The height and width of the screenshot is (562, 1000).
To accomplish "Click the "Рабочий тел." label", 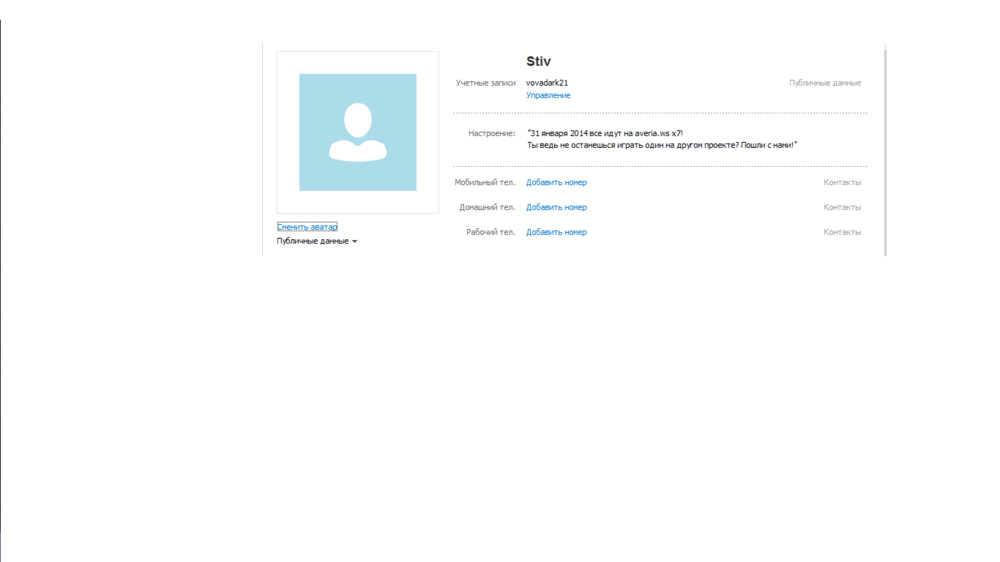I will click(x=490, y=232).
